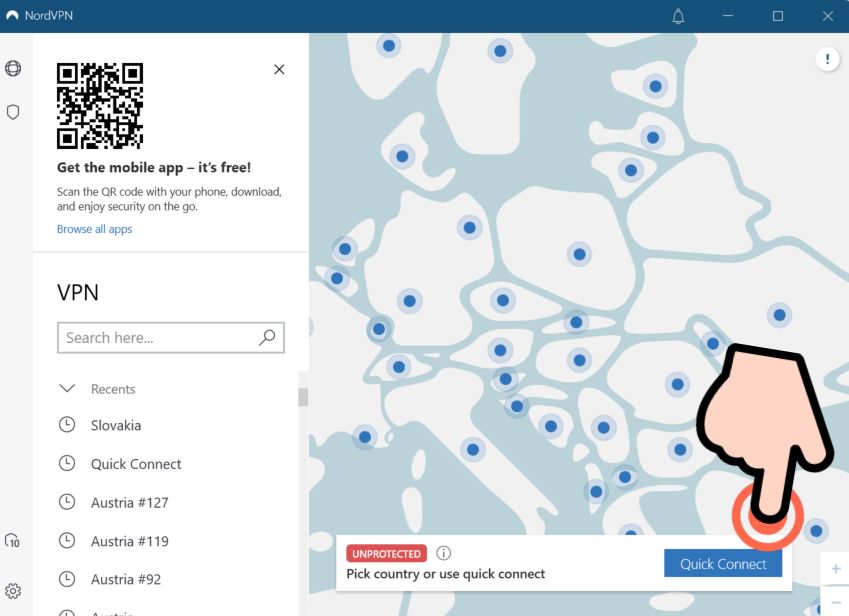
Task: Click the clock icon beside Austria #127
Action: tap(67, 502)
